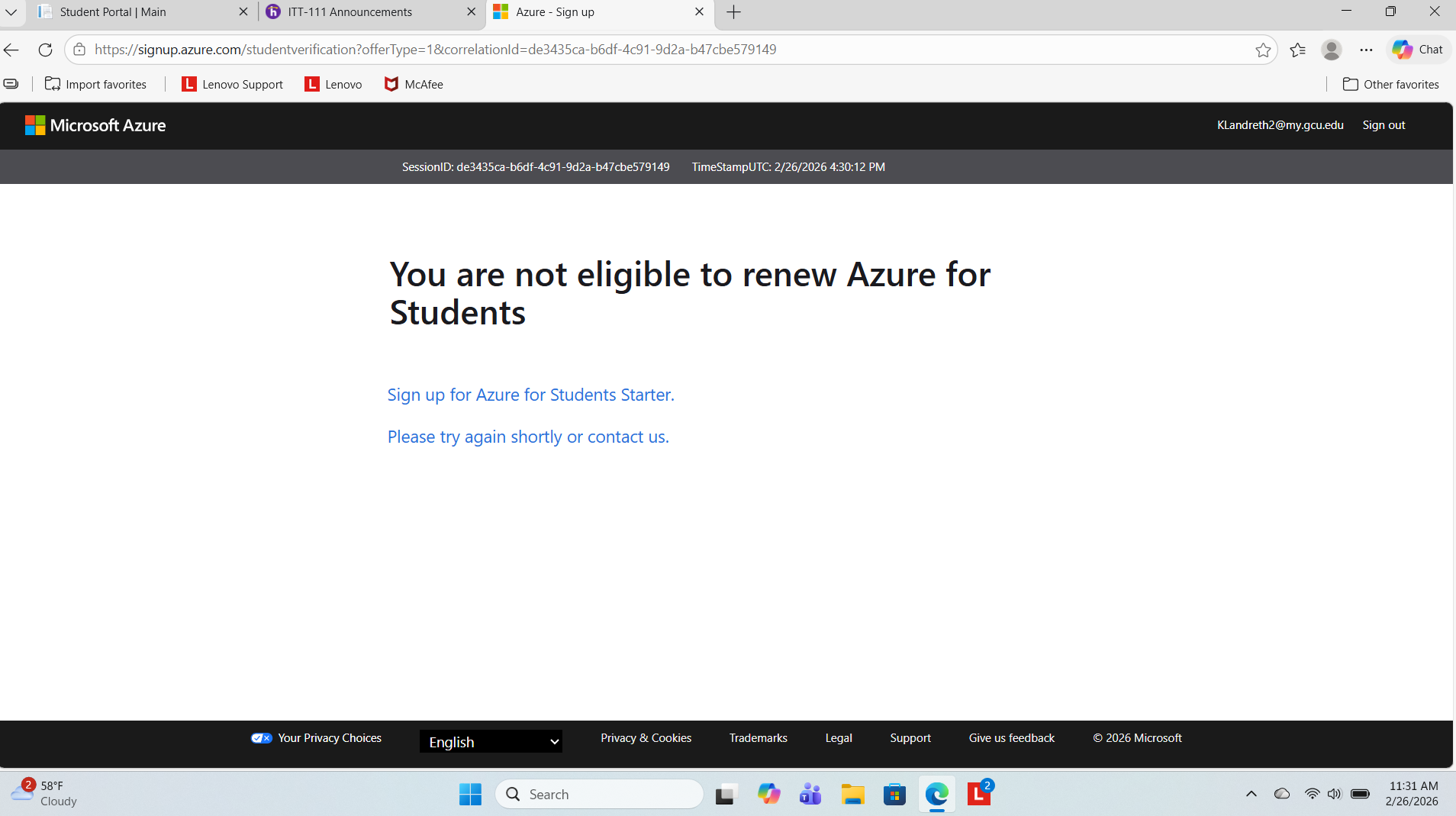Open site information lock icon in address bar
Image resolution: width=1456 pixels, height=816 pixels.
(79, 50)
